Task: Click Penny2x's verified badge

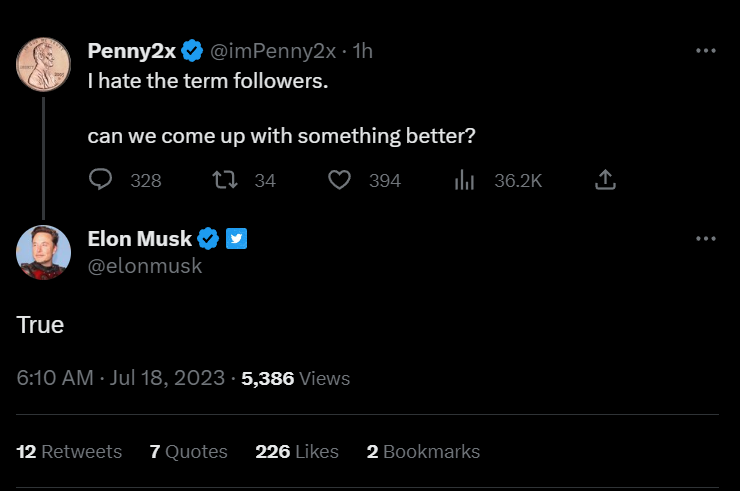Action: point(191,51)
